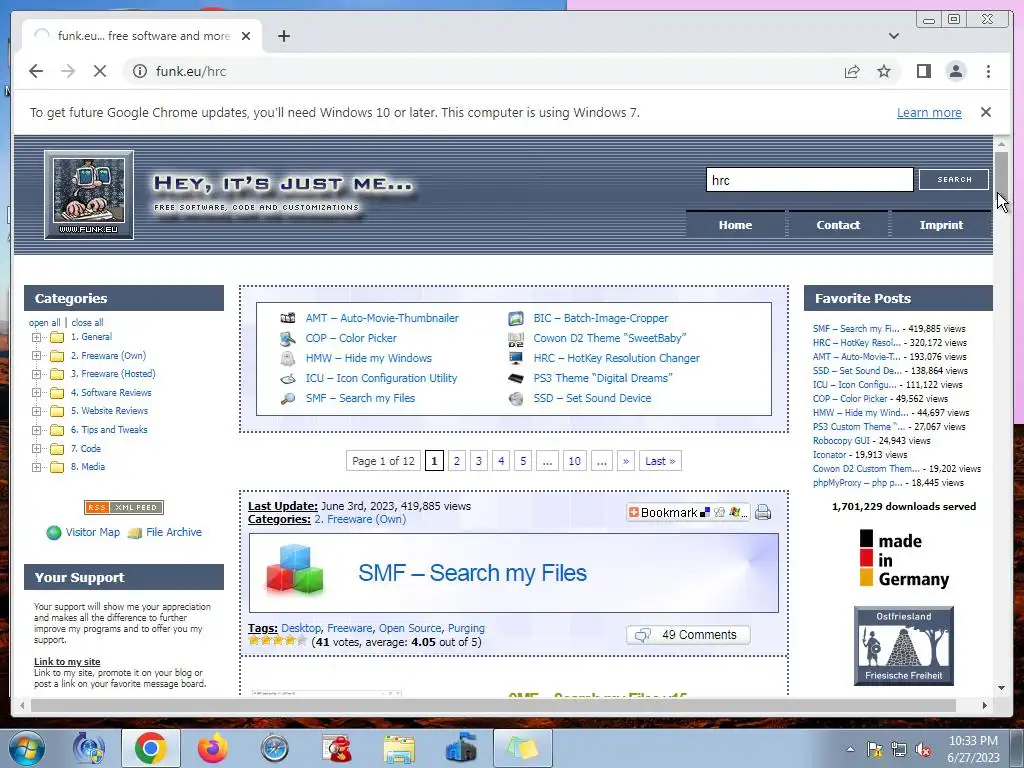1024x768 pixels.
Task: Click the SSD Set Sound Device icon
Action: [x=516, y=398]
